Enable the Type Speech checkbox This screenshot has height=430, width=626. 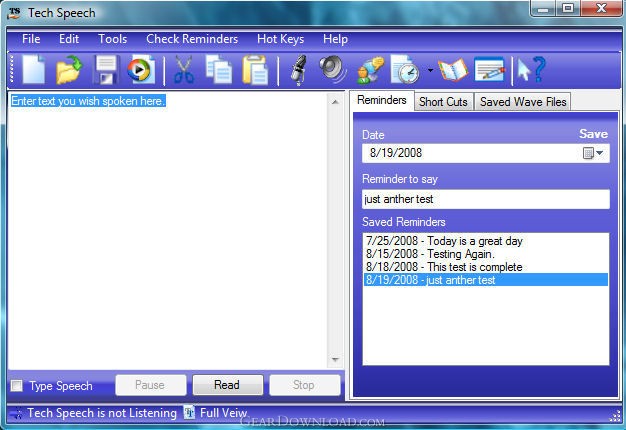point(17,386)
